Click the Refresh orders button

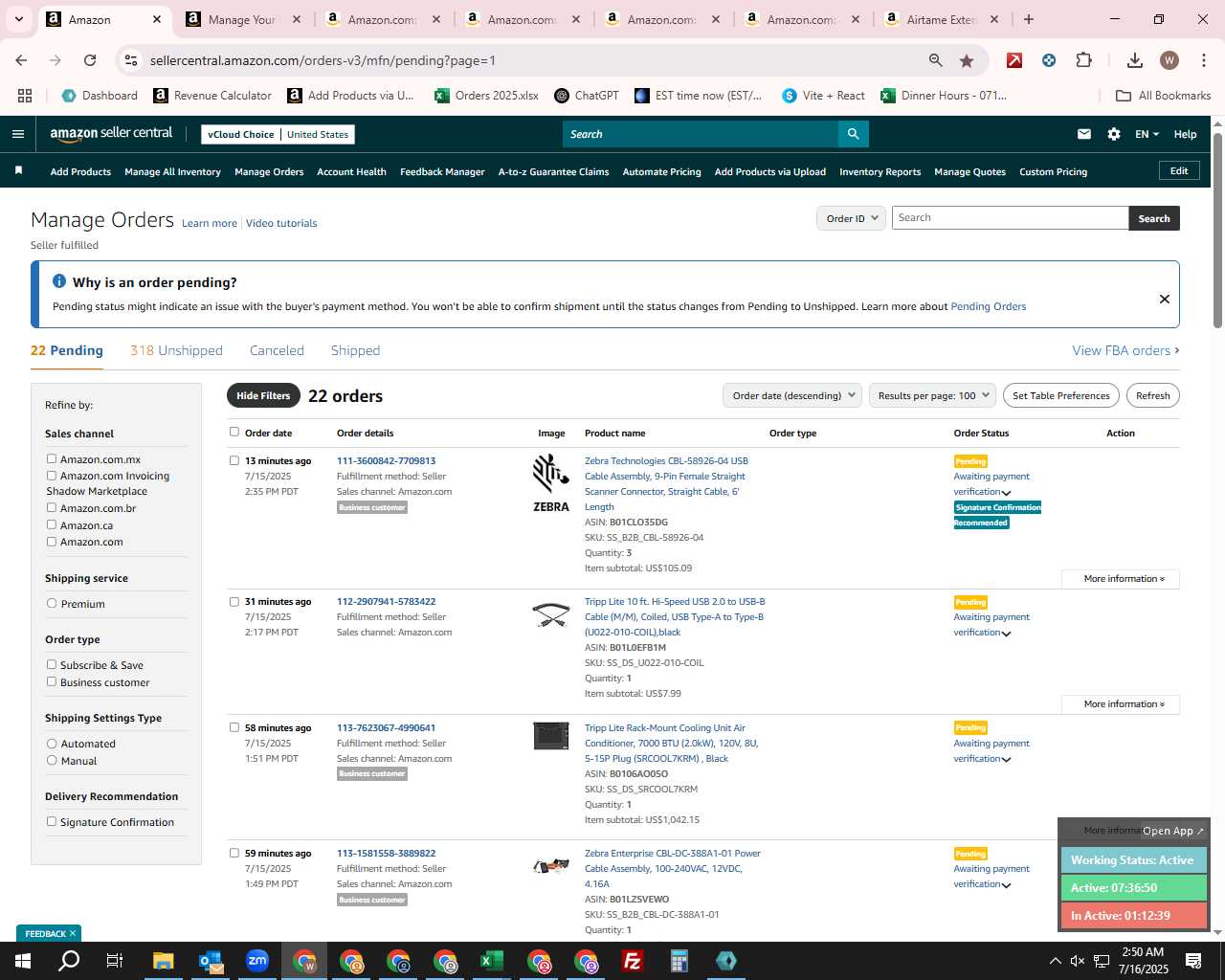coord(1152,395)
